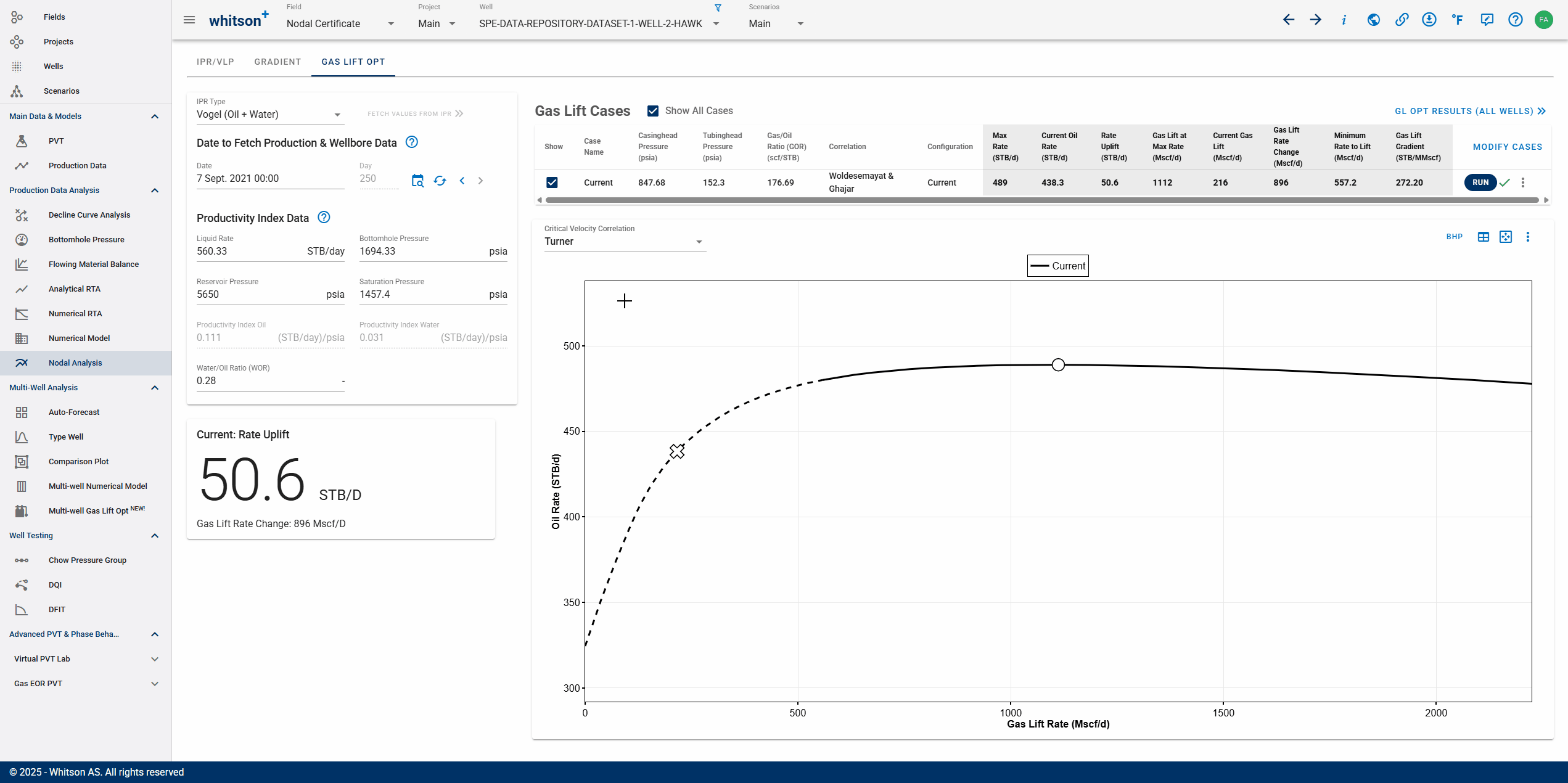
Task: Click the well filter funnel icon
Action: pyautogui.click(x=718, y=8)
